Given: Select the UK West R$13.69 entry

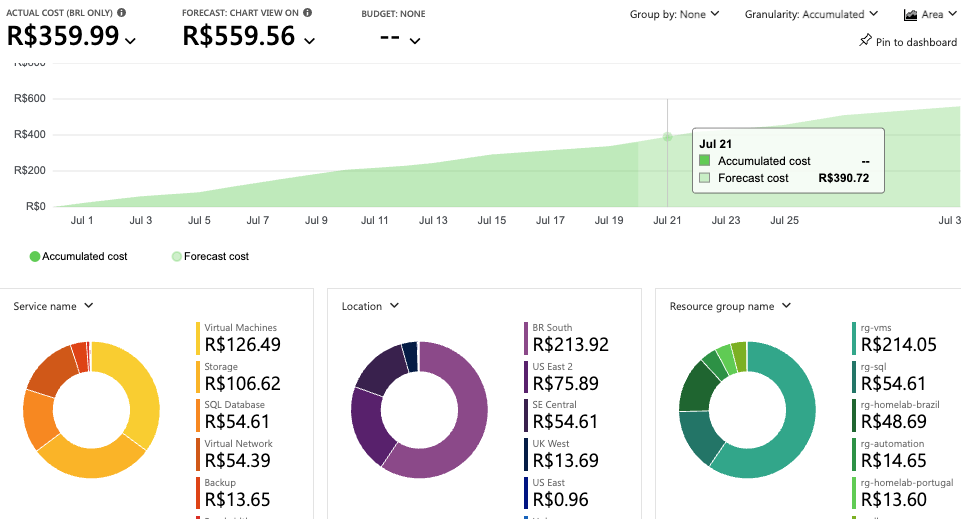Looking at the screenshot, I should coord(561,454).
